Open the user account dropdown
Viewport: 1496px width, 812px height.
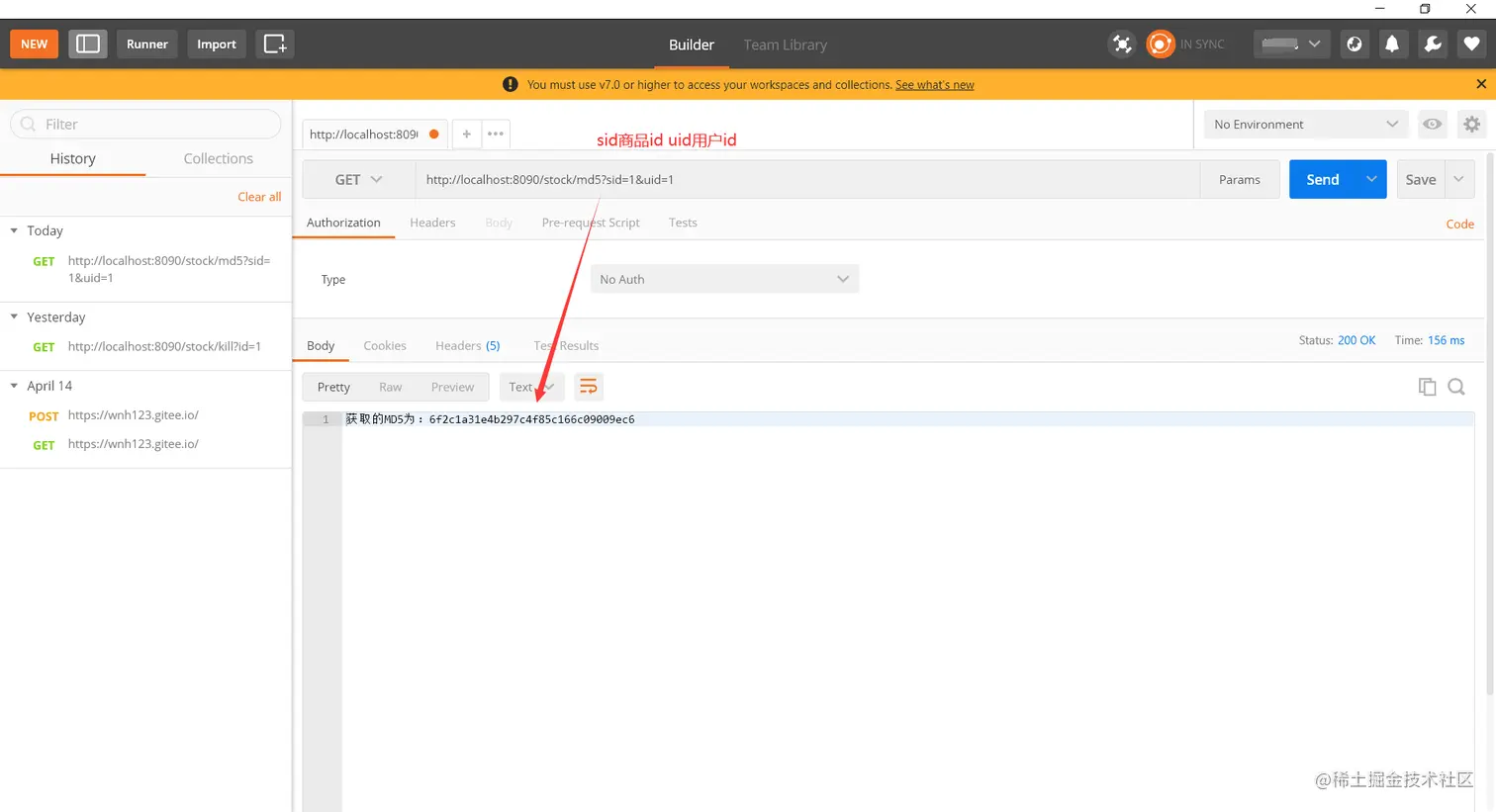pyautogui.click(x=1291, y=44)
